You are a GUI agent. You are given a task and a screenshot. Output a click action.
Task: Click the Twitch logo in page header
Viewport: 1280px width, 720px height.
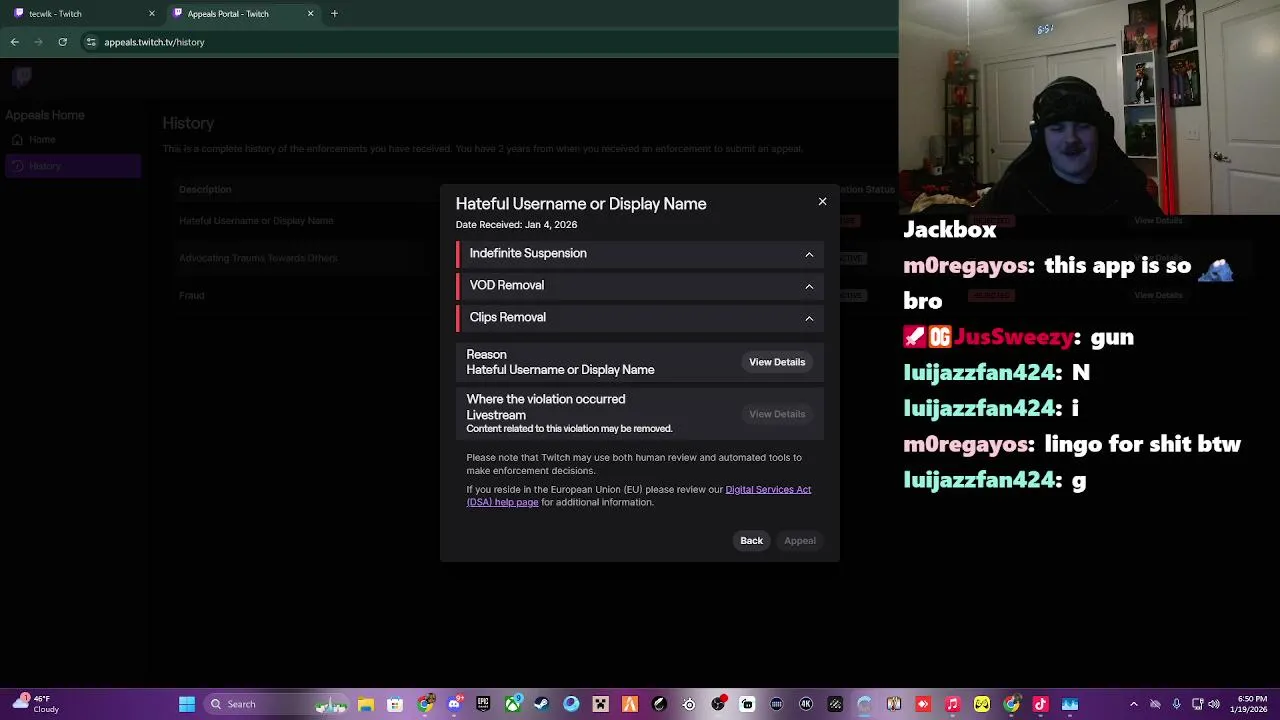[x=22, y=77]
